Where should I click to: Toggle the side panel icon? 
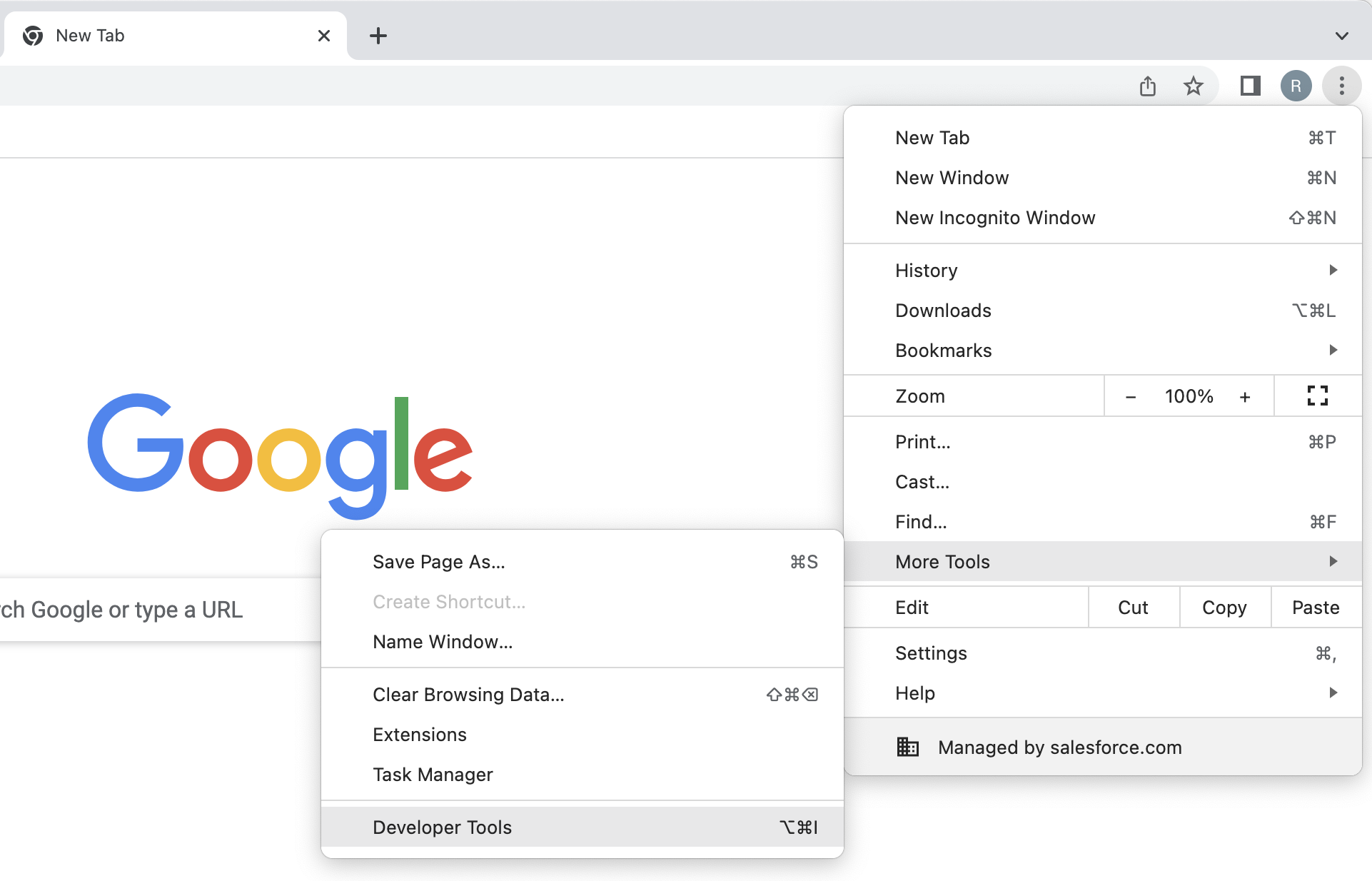coord(1250,86)
